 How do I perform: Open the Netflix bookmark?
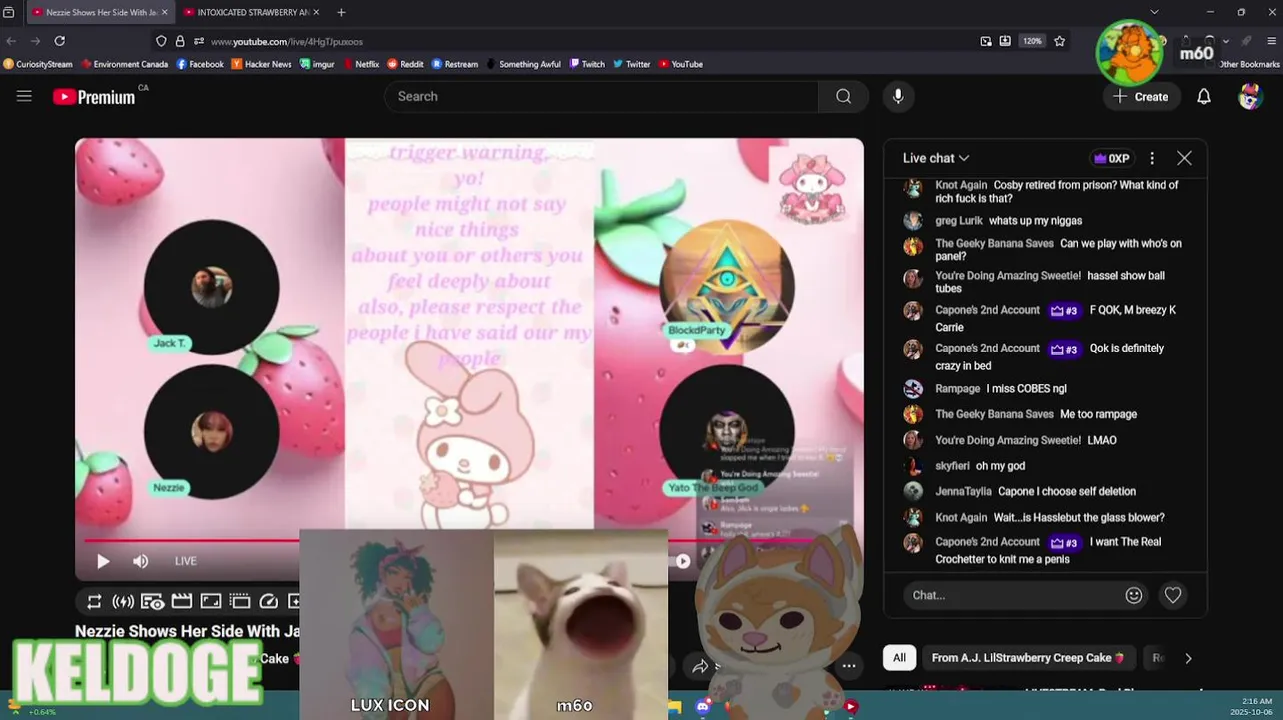tap(361, 64)
